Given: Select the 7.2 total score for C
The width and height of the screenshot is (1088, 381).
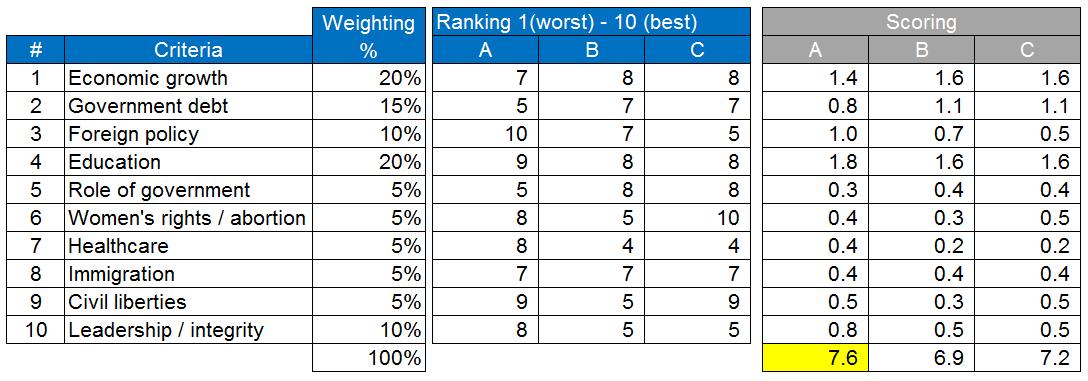Looking at the screenshot, I should click(x=1028, y=358).
